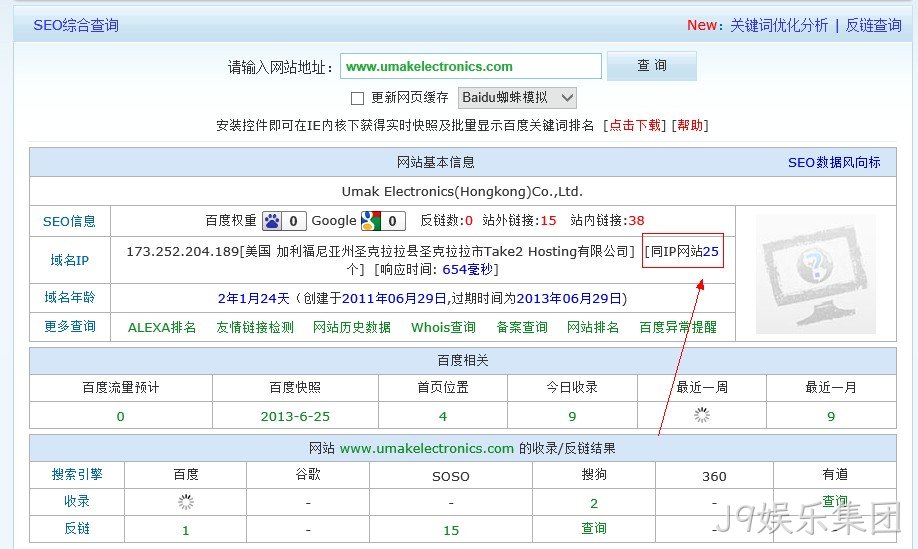Open 反链查询 link in header
918x549 pixels.
pyautogui.click(x=874, y=25)
